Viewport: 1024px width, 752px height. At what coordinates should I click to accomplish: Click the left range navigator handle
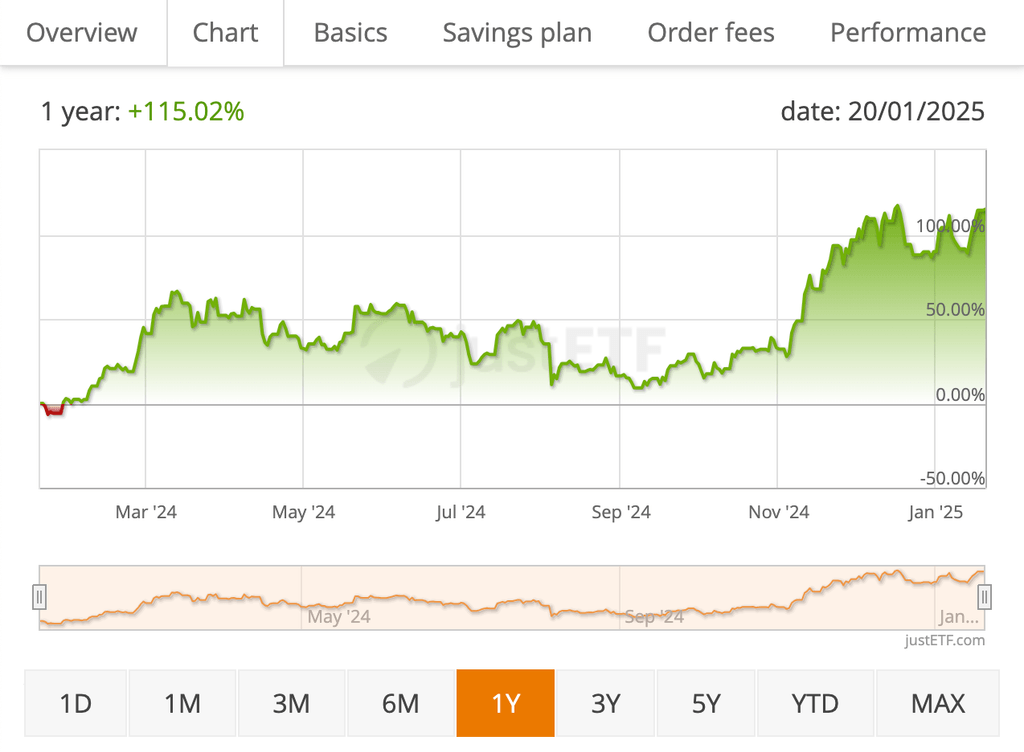click(39, 597)
